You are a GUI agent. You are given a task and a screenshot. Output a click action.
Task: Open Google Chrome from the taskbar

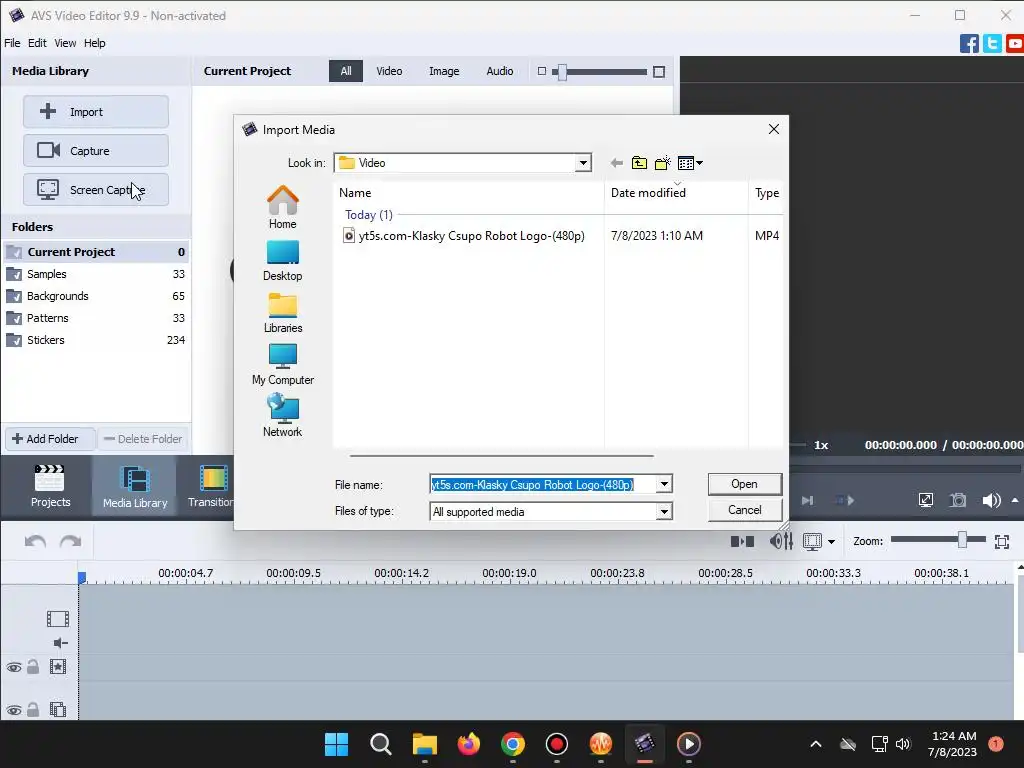click(513, 744)
